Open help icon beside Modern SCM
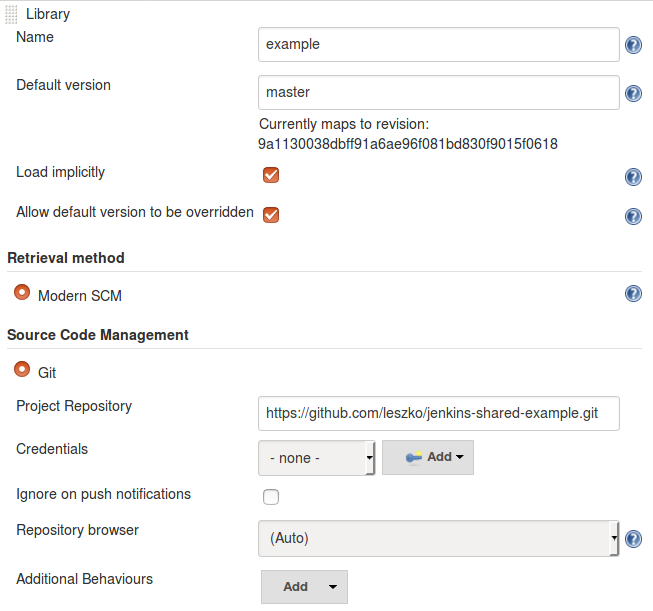653x611 pixels. pos(633,293)
